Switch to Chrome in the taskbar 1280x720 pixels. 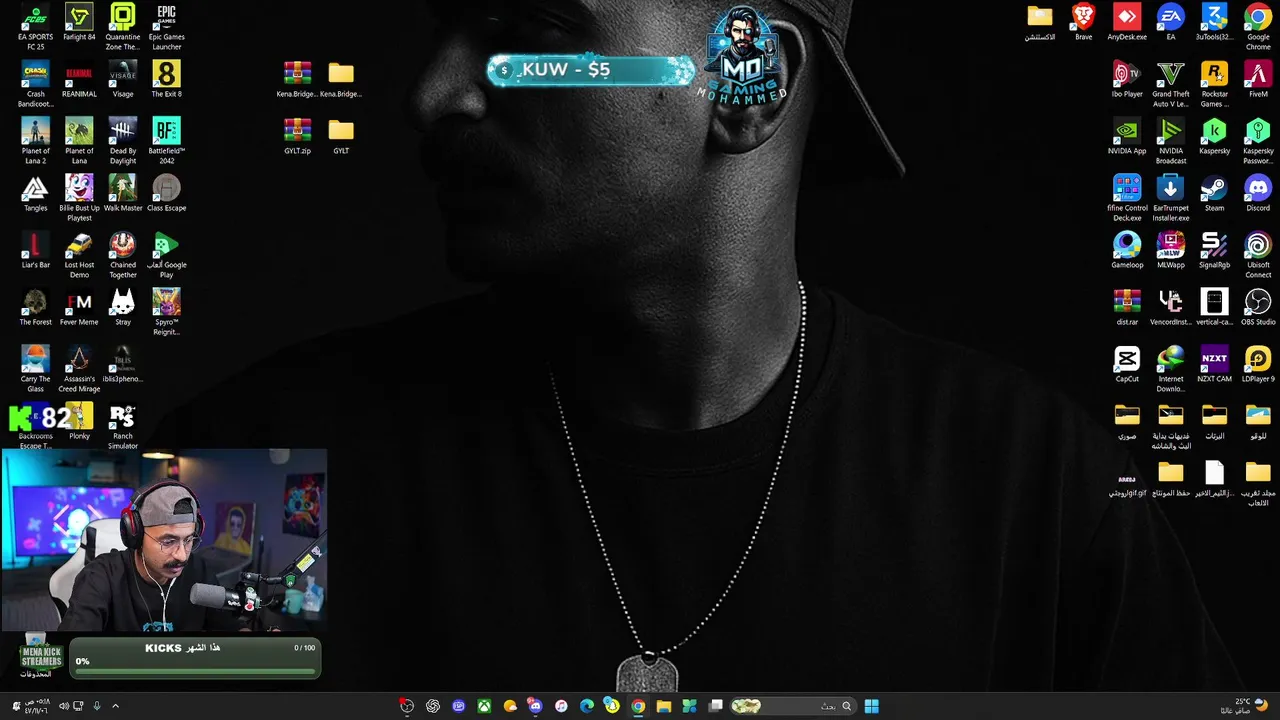pyautogui.click(x=638, y=706)
